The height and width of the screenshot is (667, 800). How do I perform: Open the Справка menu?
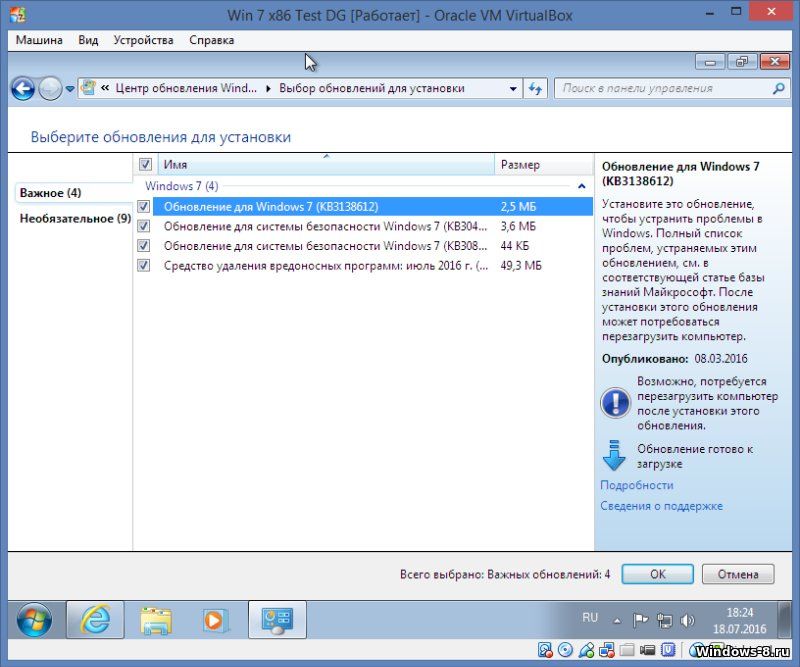[x=212, y=40]
